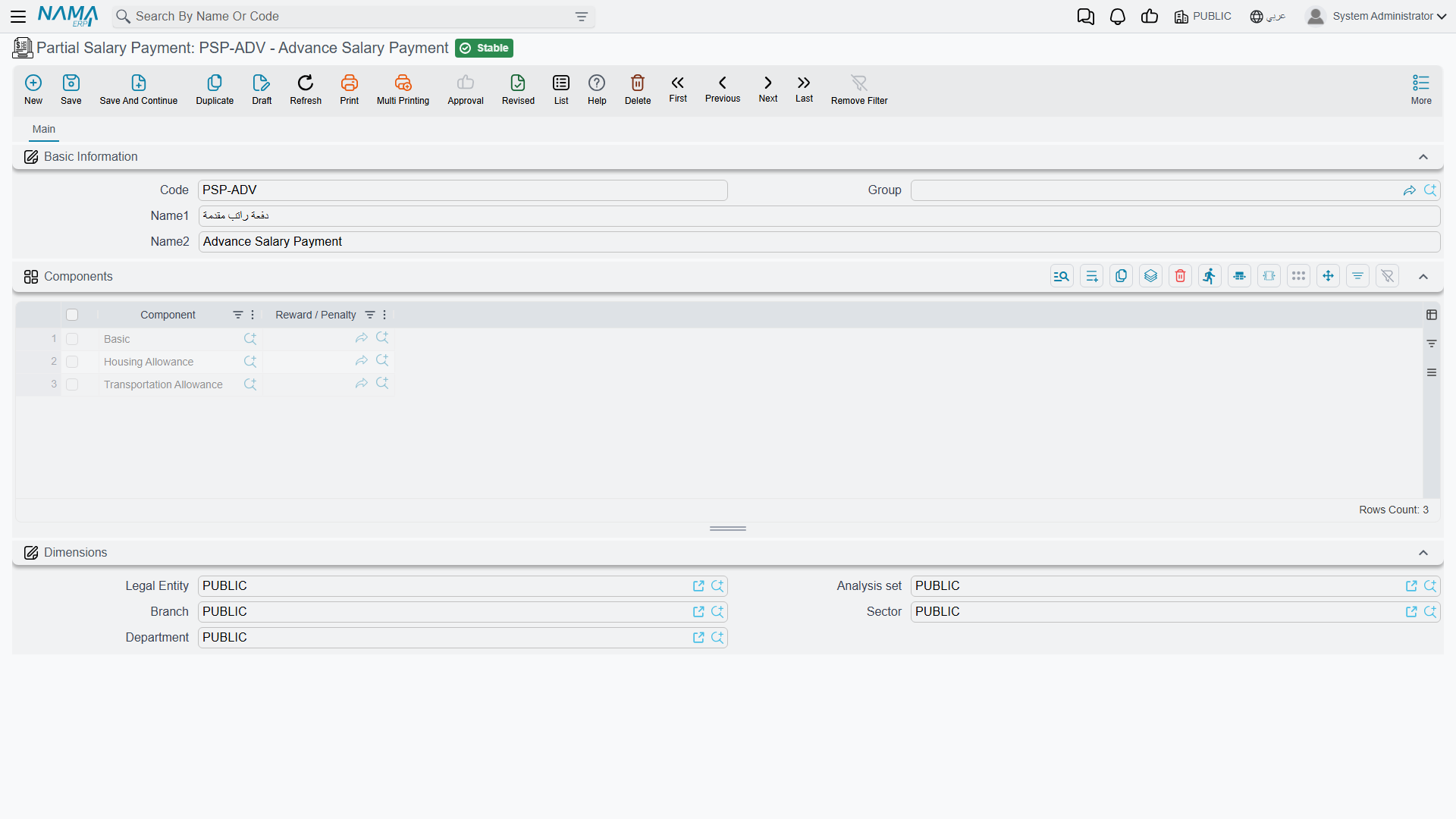The image size is (1456, 819).
Task: Open Legal Entity external link icon
Action: 698,586
